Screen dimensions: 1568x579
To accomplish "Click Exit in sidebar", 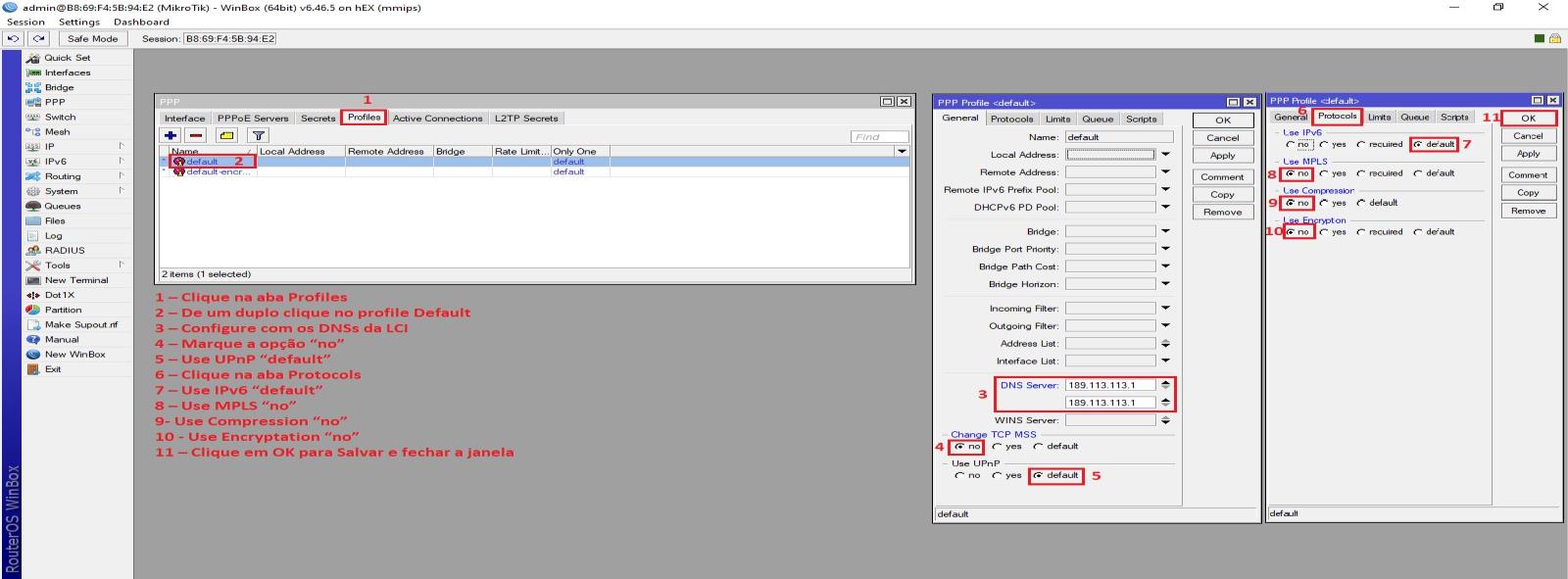I will [53, 369].
